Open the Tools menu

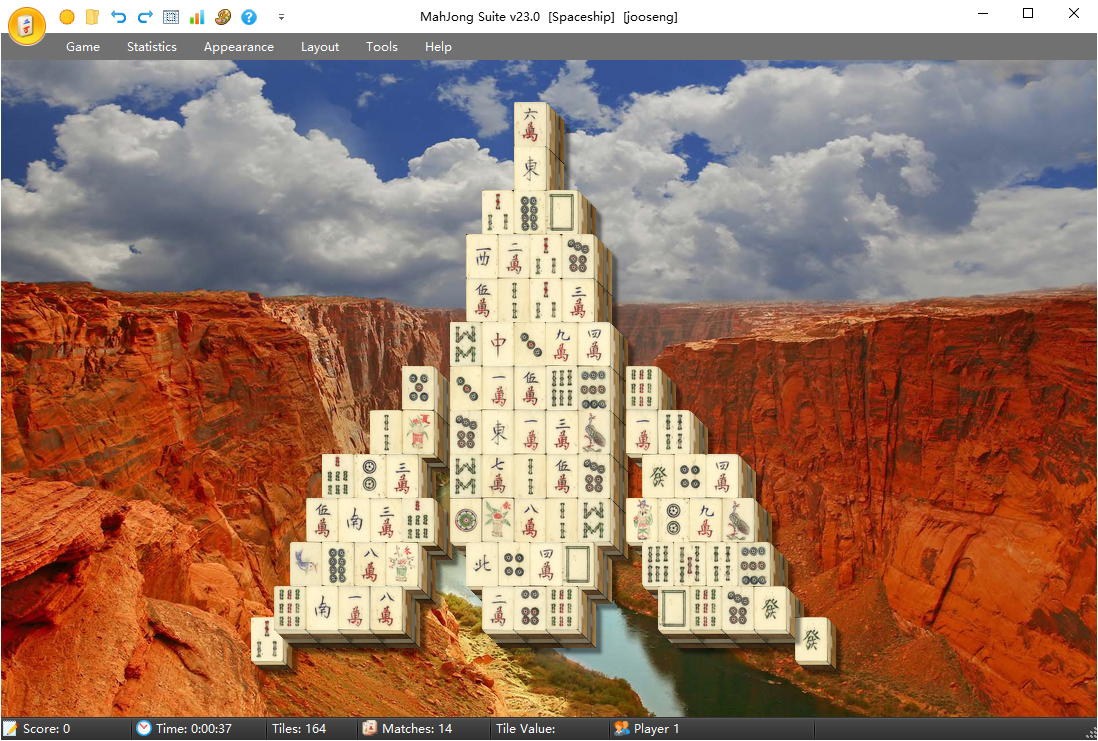tap(382, 46)
